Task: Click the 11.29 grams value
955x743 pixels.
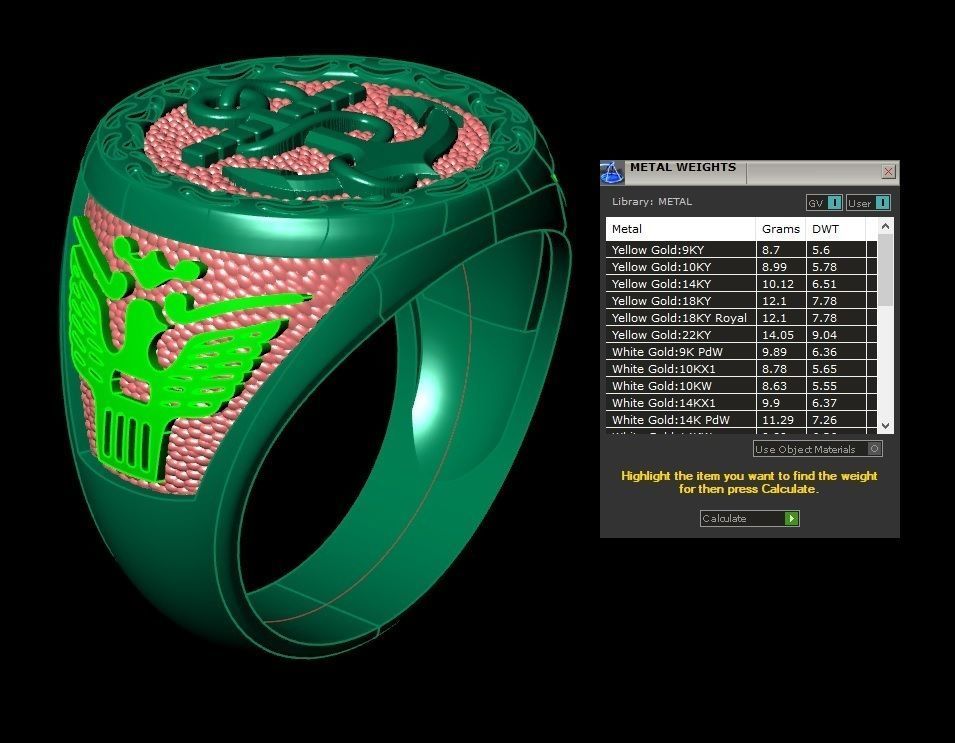Action: click(x=778, y=420)
